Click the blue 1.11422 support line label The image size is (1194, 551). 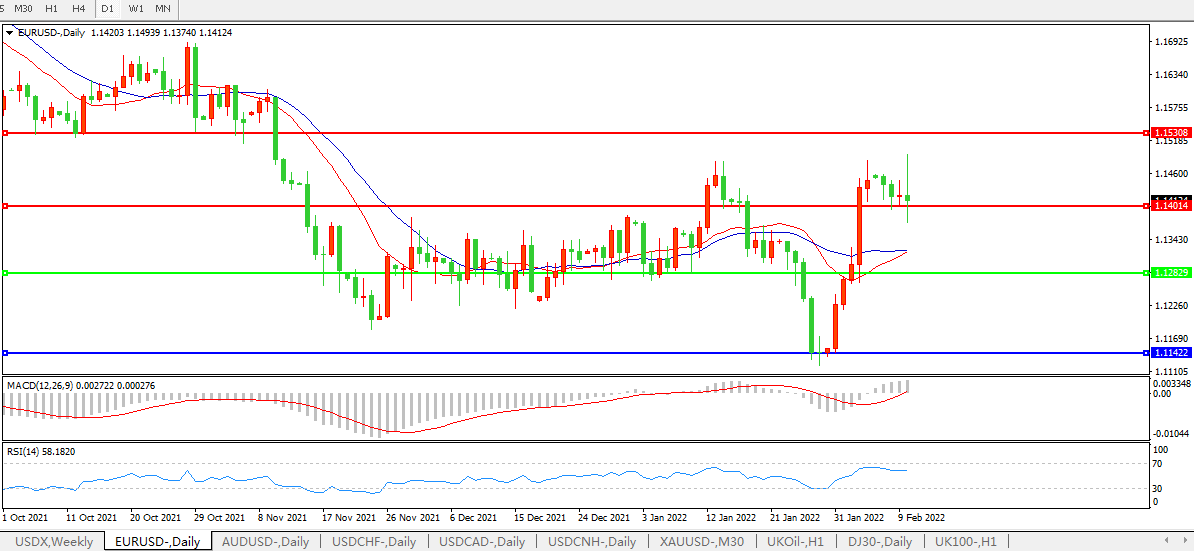[1170, 353]
